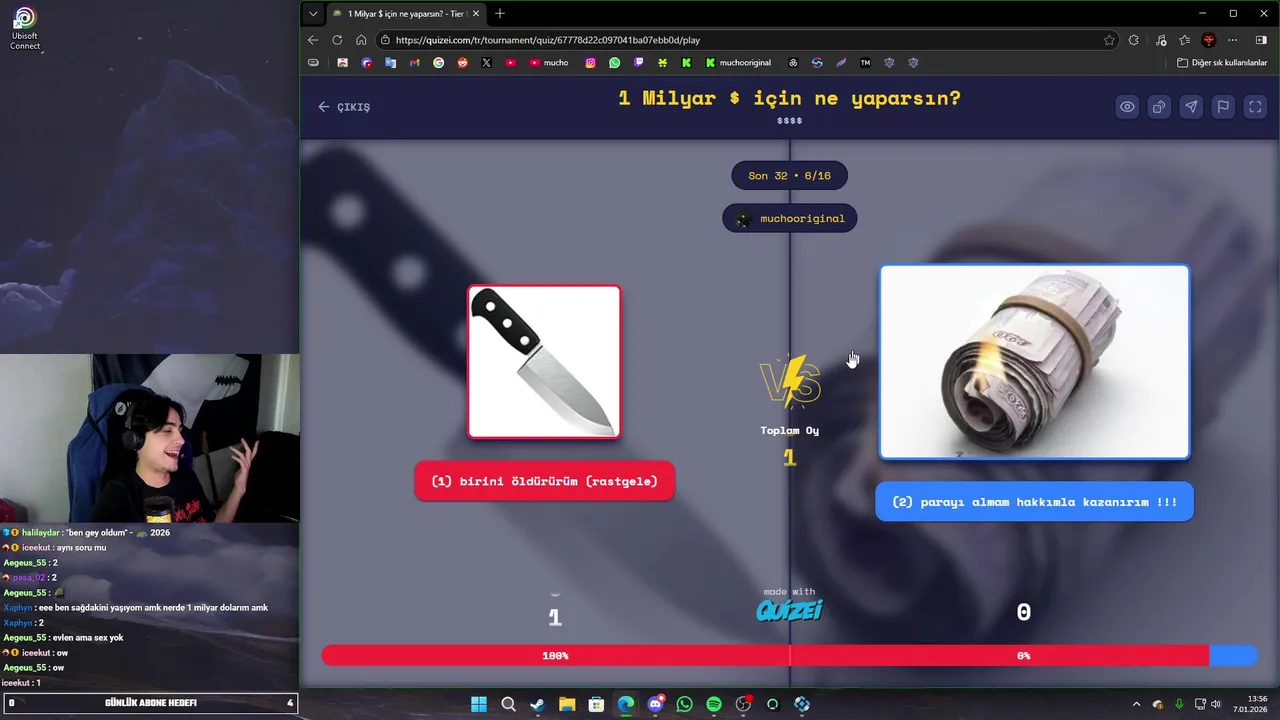Image resolution: width=1280 pixels, height=720 pixels.
Task: Click the green microphone tray icon
Action: coord(1179,704)
